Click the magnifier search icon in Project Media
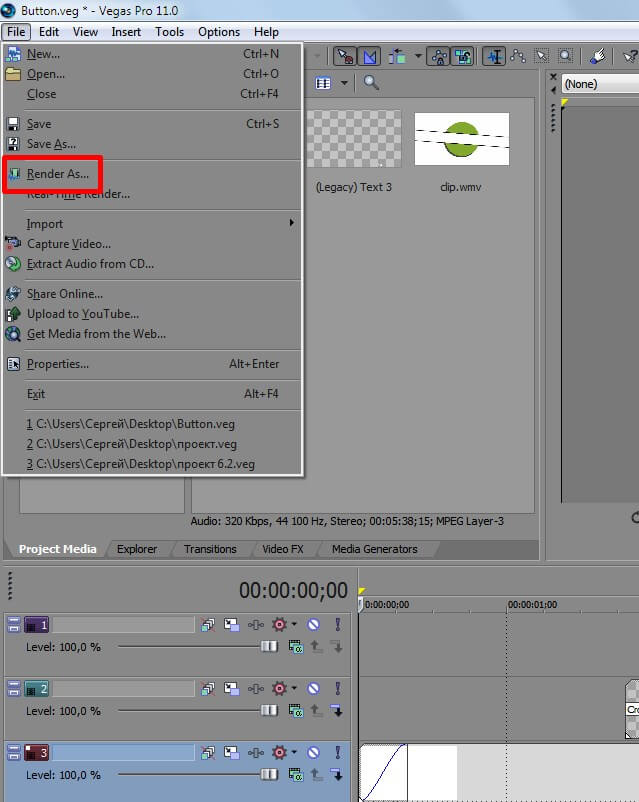Screen dimensions: 639x802 [371, 82]
